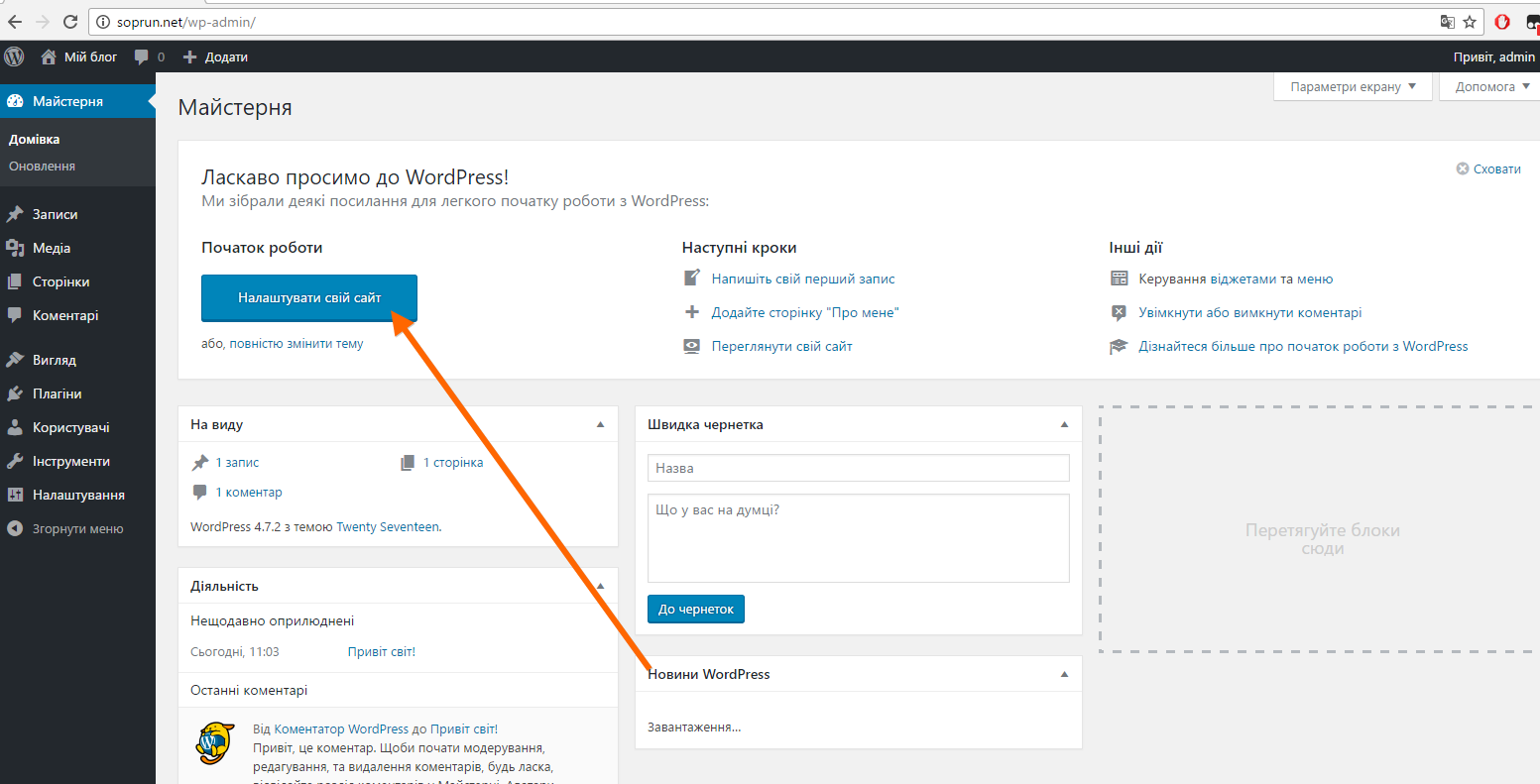Bookmark page with the star icon

(x=1471, y=21)
